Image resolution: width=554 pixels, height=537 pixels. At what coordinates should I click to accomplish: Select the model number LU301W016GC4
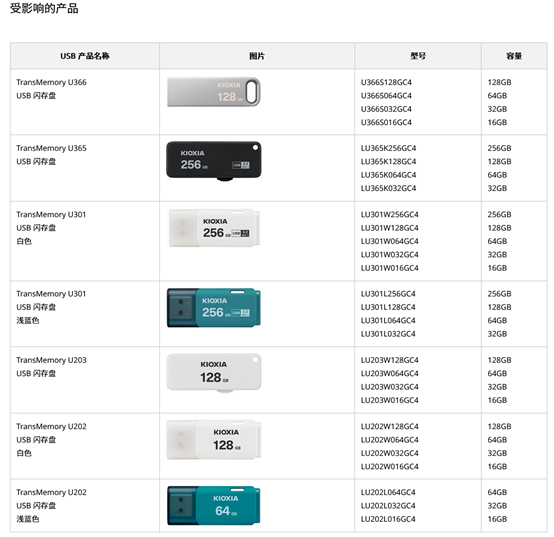coord(389,268)
